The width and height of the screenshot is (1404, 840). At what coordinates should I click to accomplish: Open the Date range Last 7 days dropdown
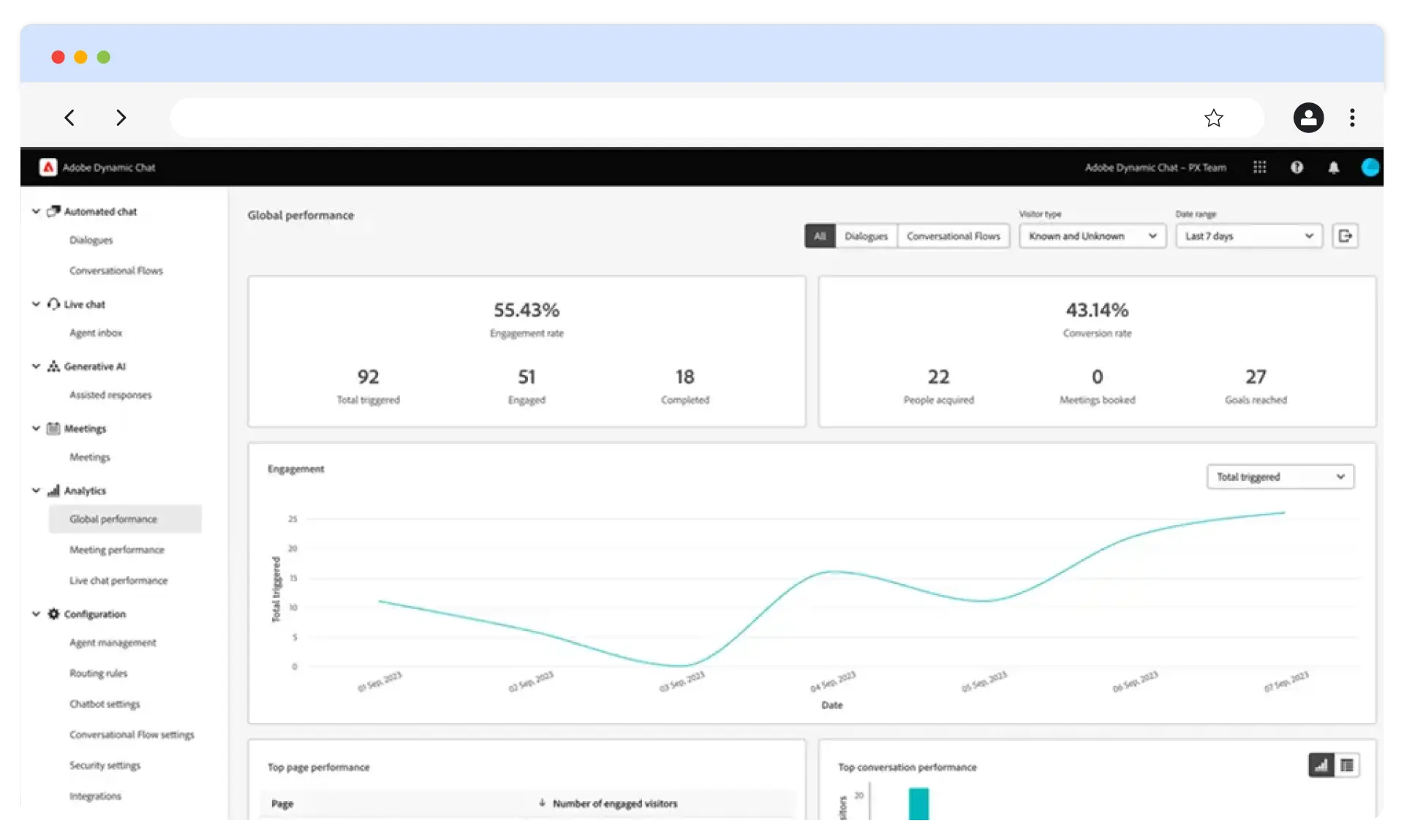click(x=1248, y=236)
